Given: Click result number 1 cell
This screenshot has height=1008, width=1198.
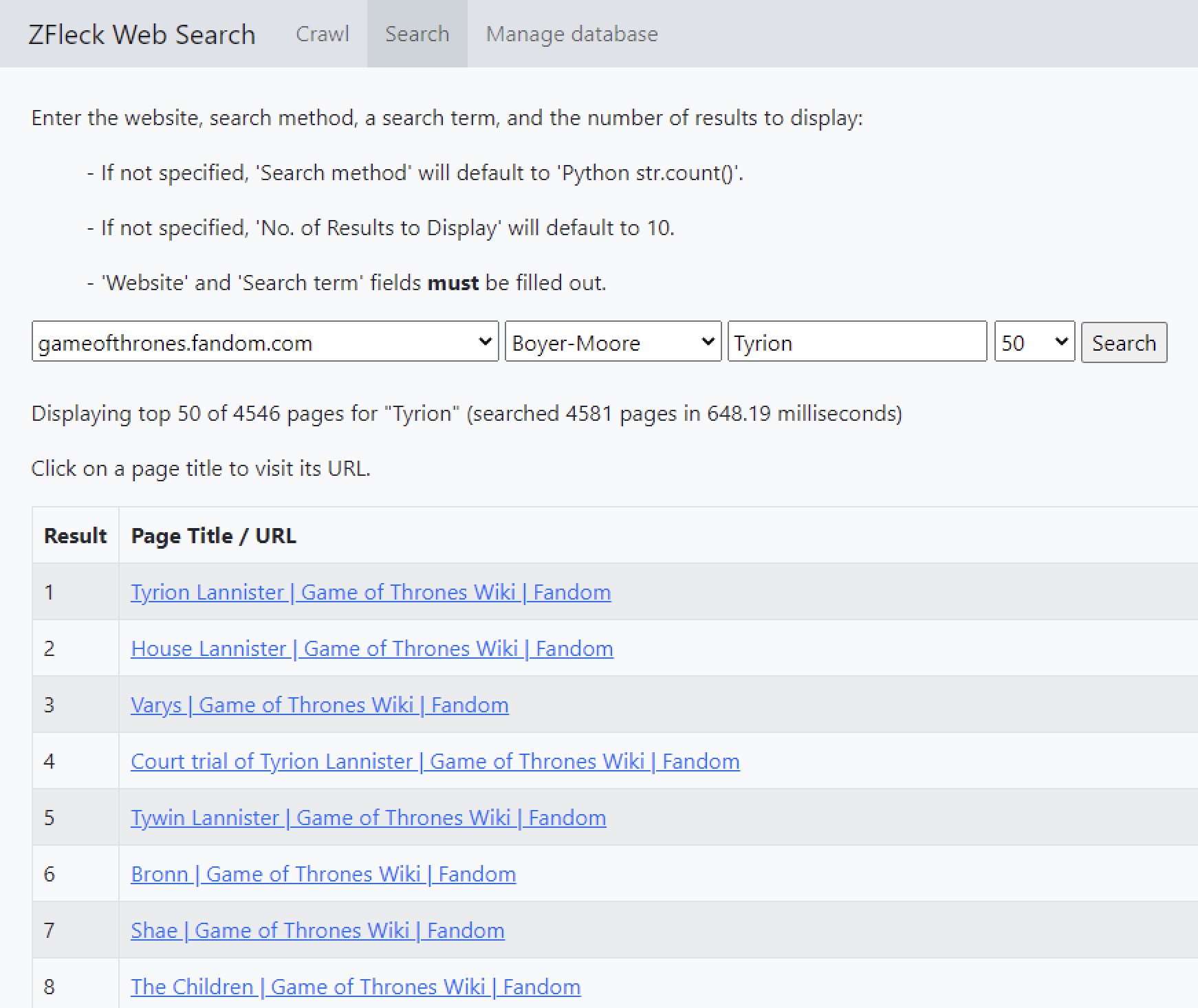Looking at the screenshot, I should coord(76,592).
